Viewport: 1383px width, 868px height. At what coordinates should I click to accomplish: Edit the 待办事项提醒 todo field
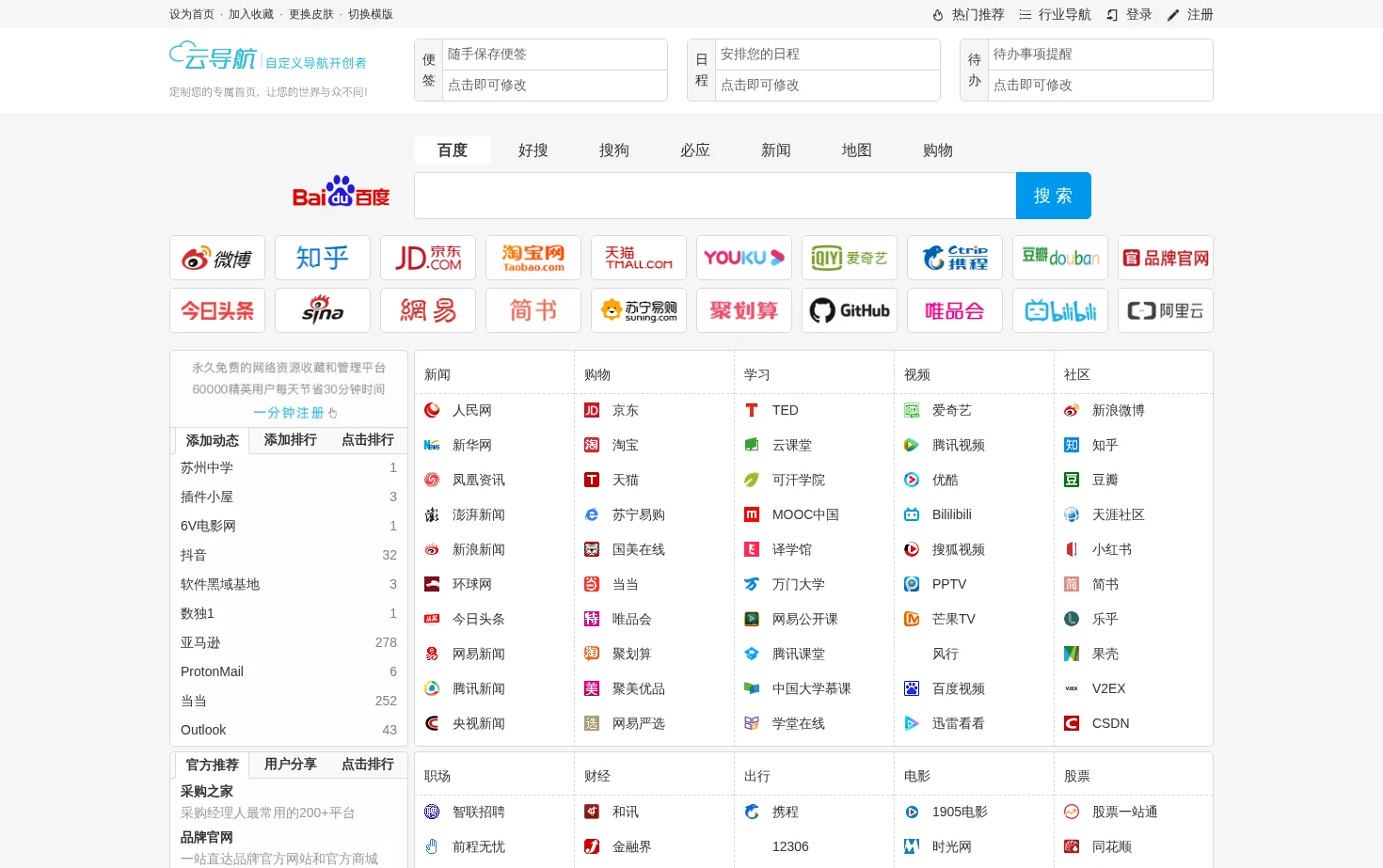tap(1100, 55)
